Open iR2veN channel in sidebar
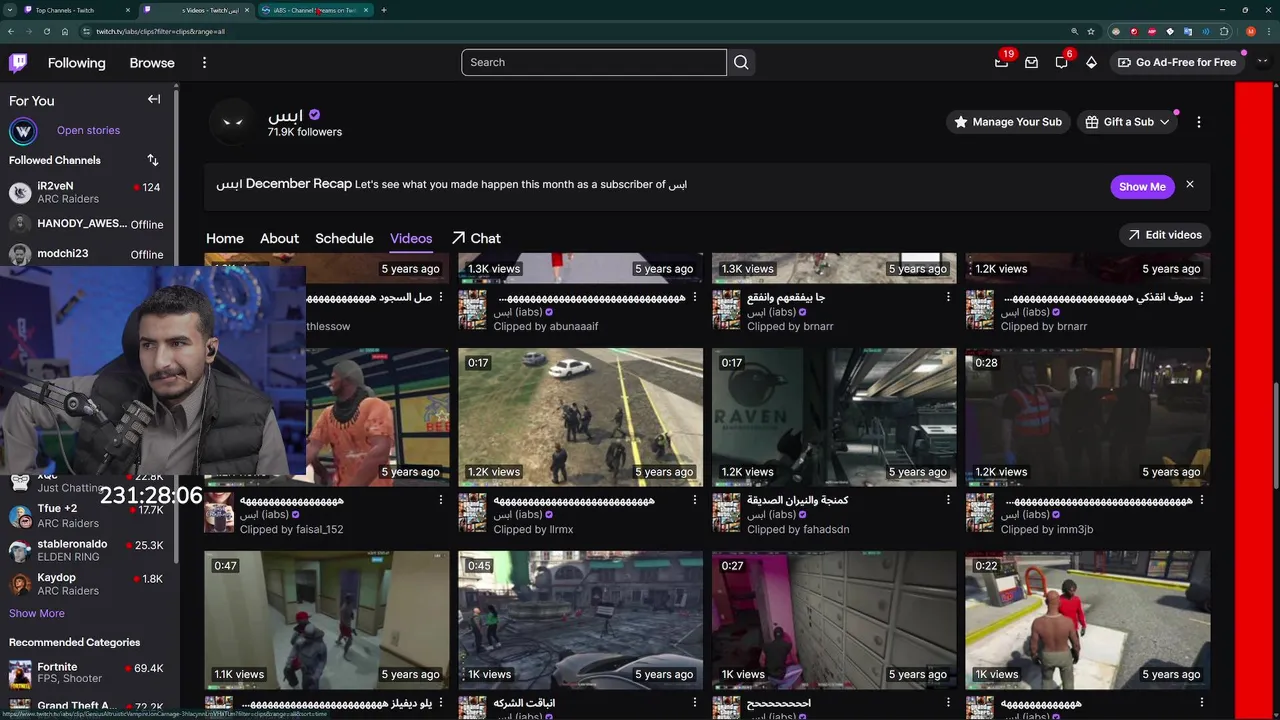1280x720 pixels. [x=88, y=193]
